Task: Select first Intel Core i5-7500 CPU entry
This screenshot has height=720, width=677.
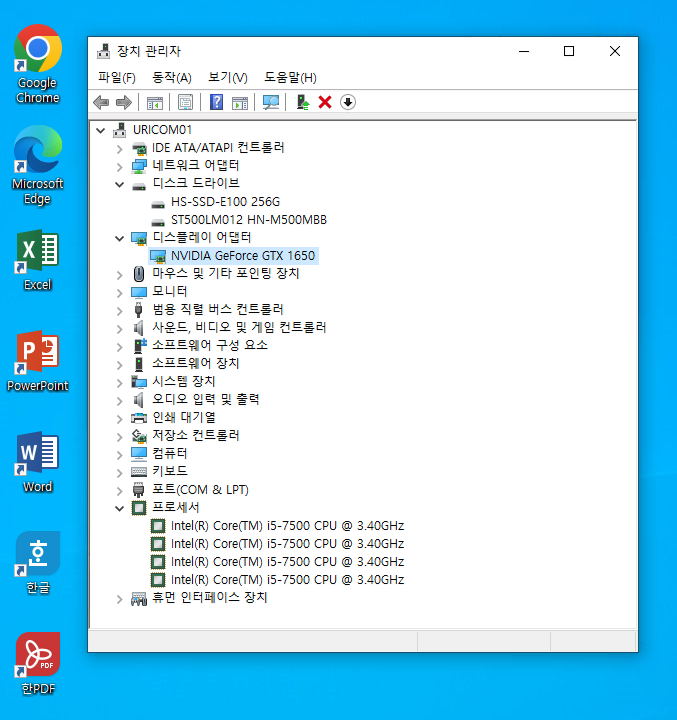Action: click(x=288, y=526)
